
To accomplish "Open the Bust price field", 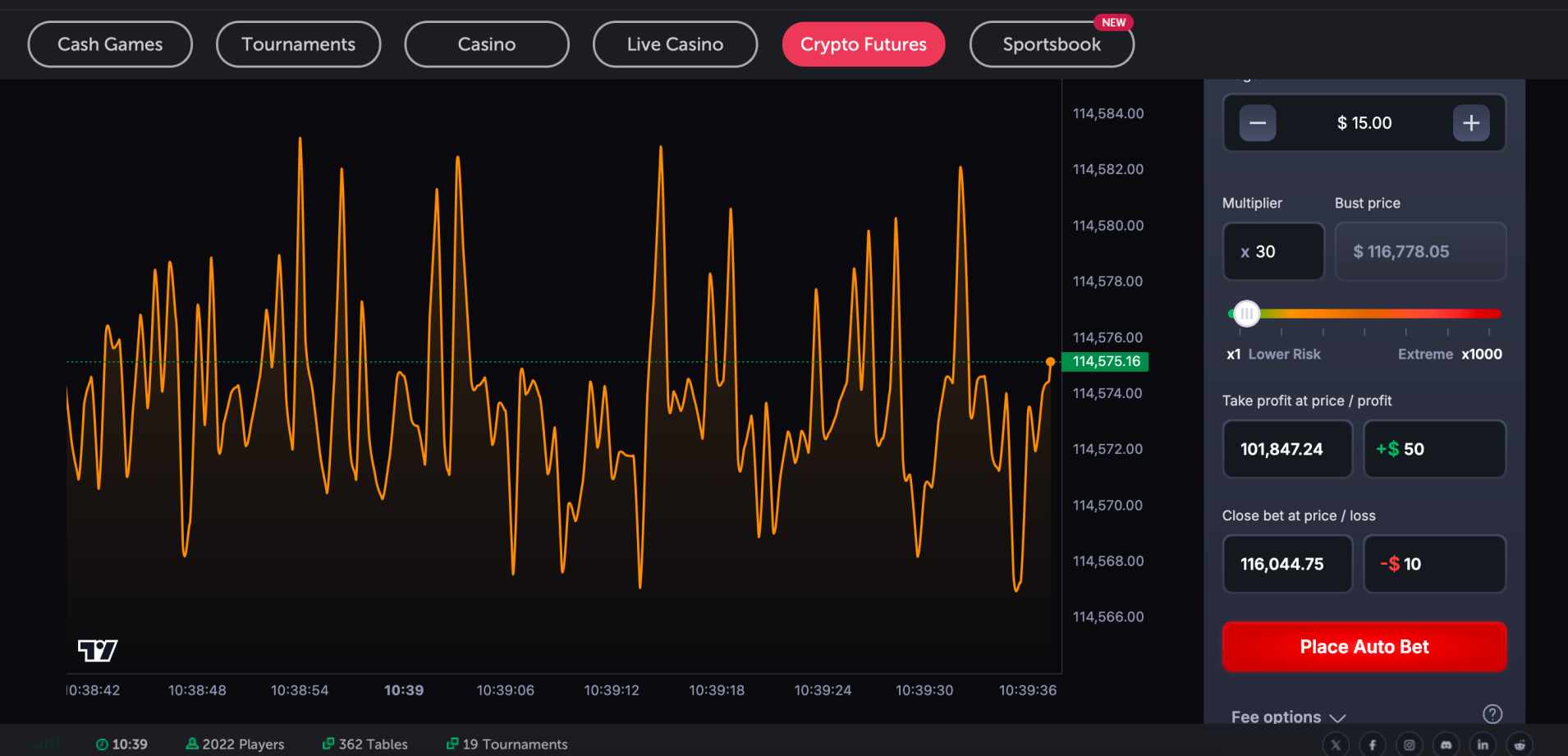I will pos(1420,251).
